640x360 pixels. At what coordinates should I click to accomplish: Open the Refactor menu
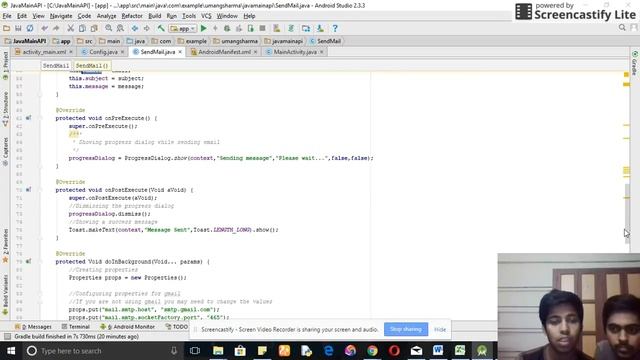tap(132, 16)
